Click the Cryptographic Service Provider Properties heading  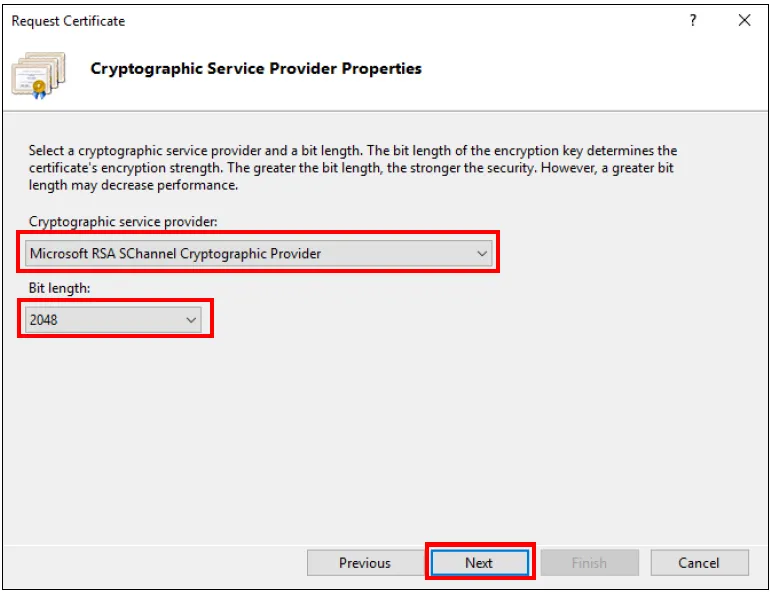coord(256,69)
